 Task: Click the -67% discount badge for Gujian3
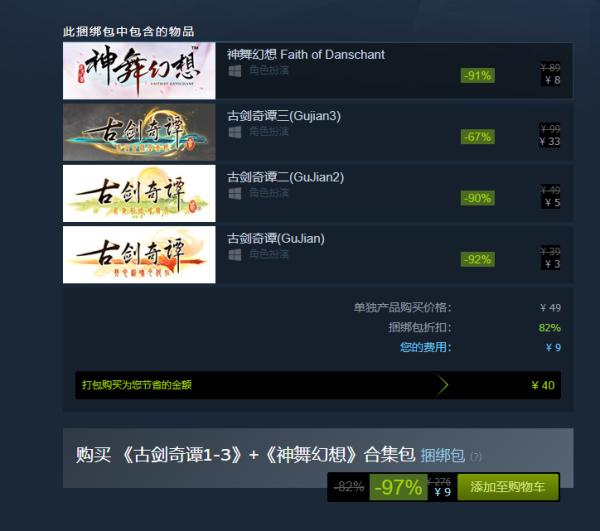point(478,137)
